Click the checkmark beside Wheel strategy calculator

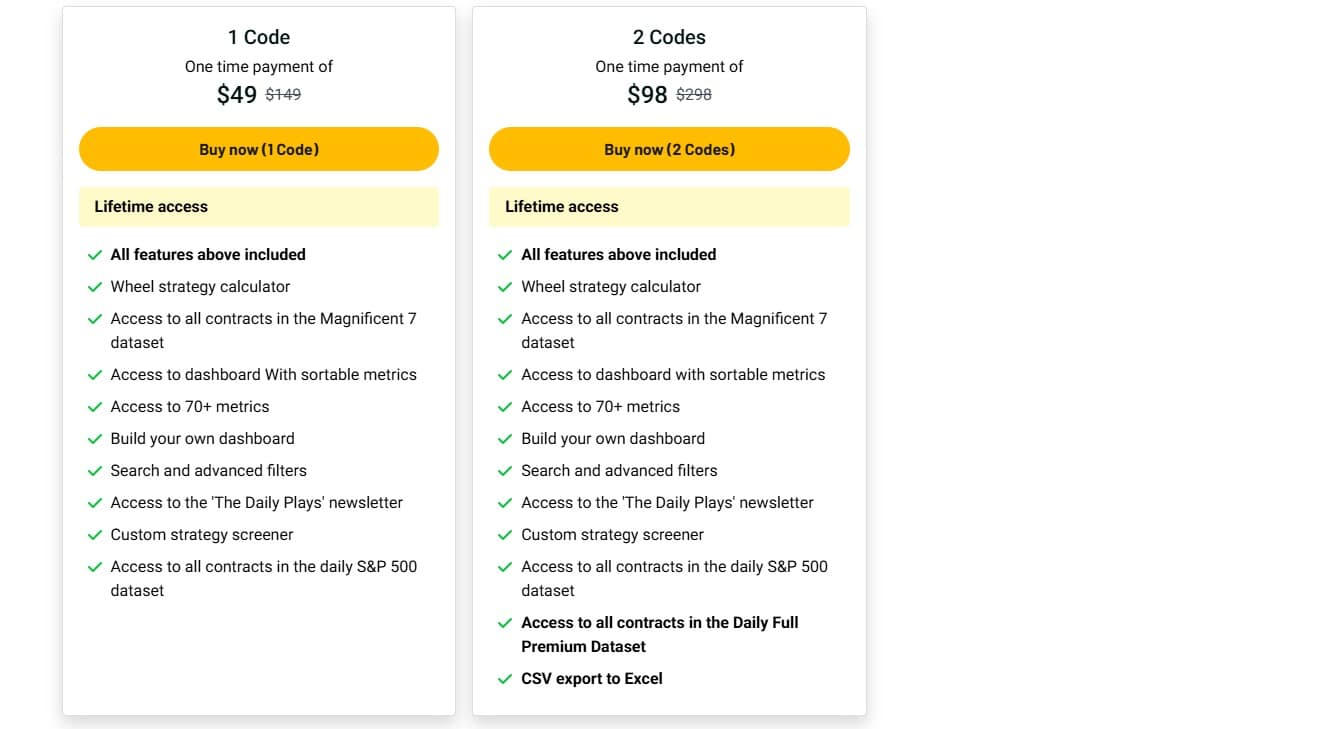tap(95, 287)
